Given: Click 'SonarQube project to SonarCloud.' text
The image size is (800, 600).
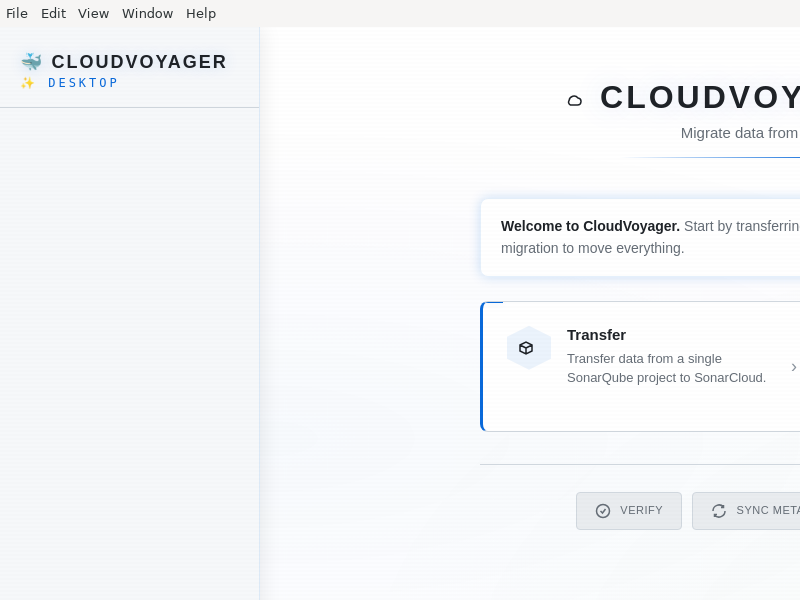Looking at the screenshot, I should click(x=666, y=378).
